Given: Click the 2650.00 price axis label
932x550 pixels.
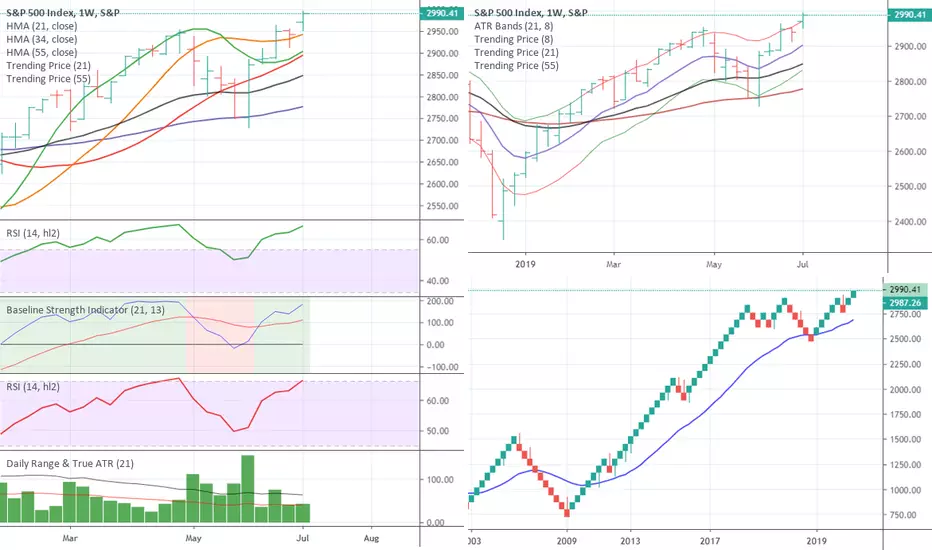Looking at the screenshot, I should (442, 162).
